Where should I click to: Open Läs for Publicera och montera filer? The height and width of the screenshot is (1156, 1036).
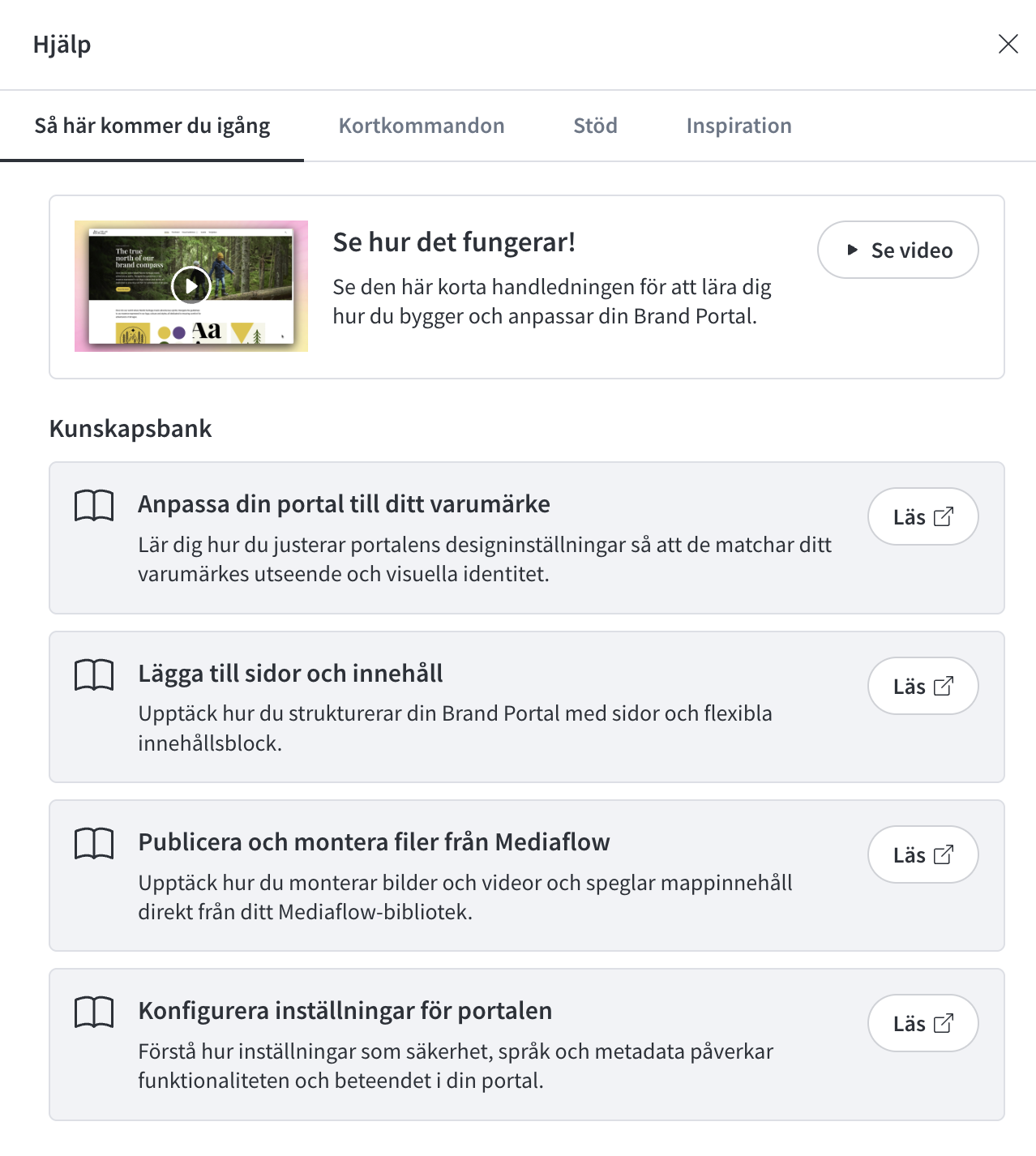tap(923, 854)
